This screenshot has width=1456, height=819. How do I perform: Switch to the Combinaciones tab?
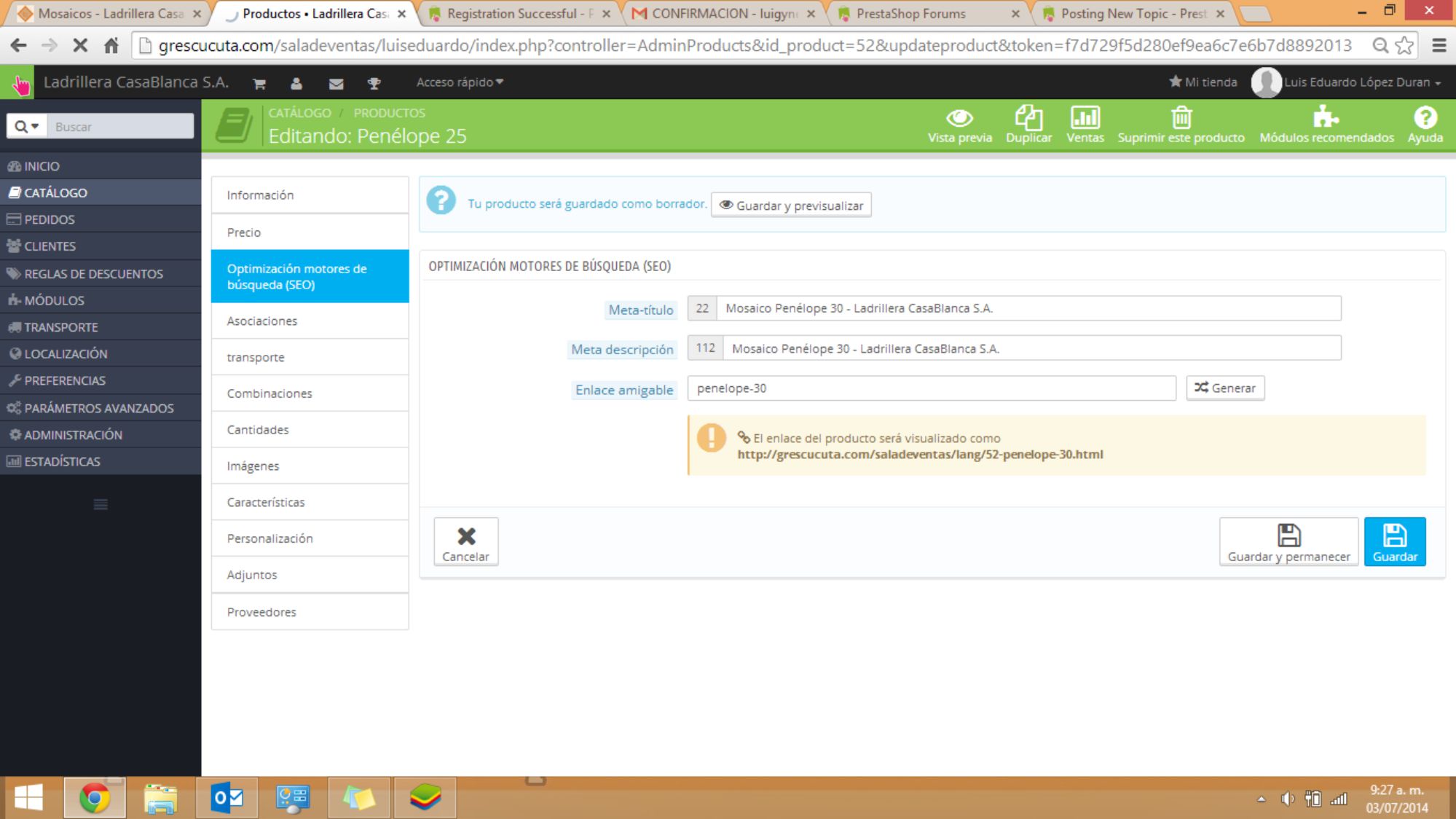(x=269, y=393)
